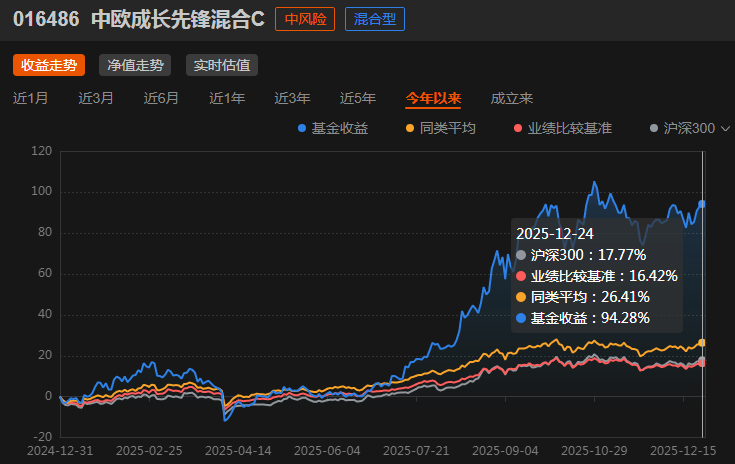Toggle 同类平均 legend series
735x464 pixels.
point(441,128)
